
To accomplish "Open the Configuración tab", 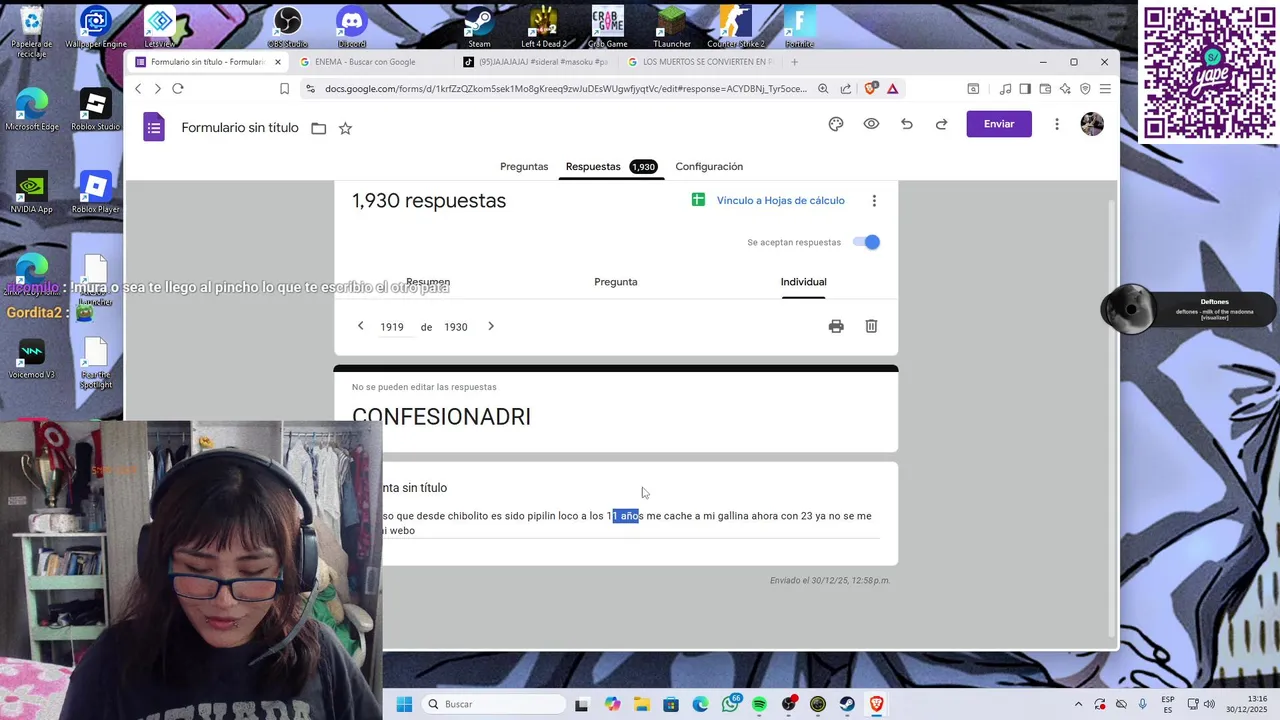I will click(709, 167).
